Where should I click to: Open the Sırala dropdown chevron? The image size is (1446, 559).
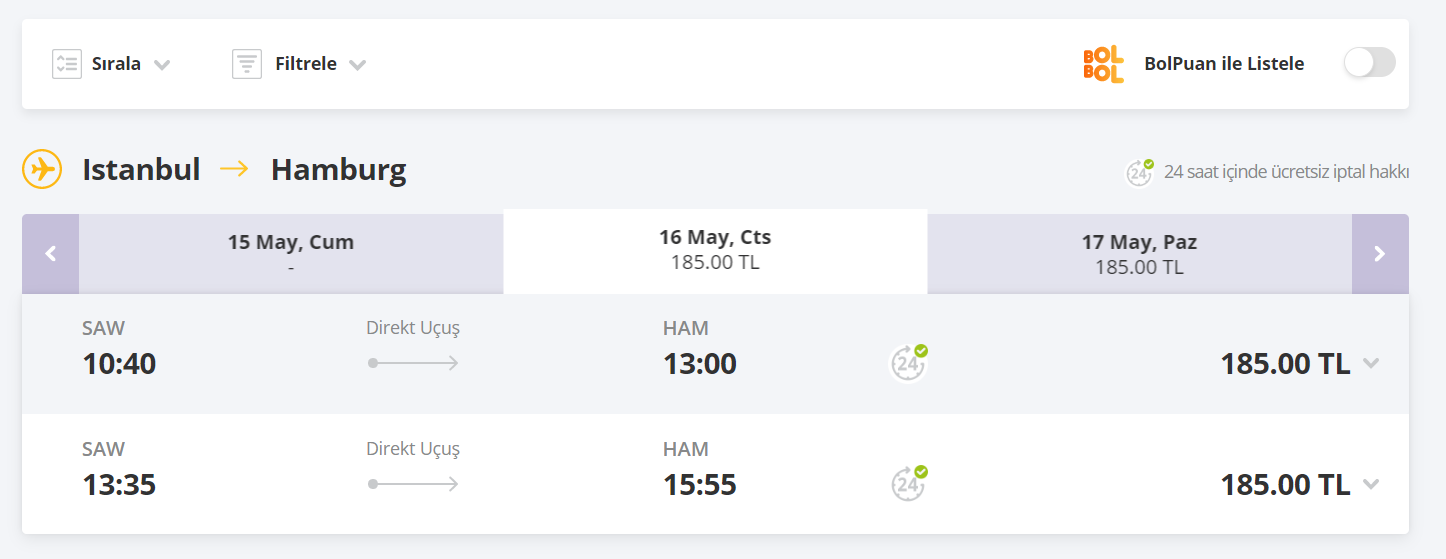162,65
